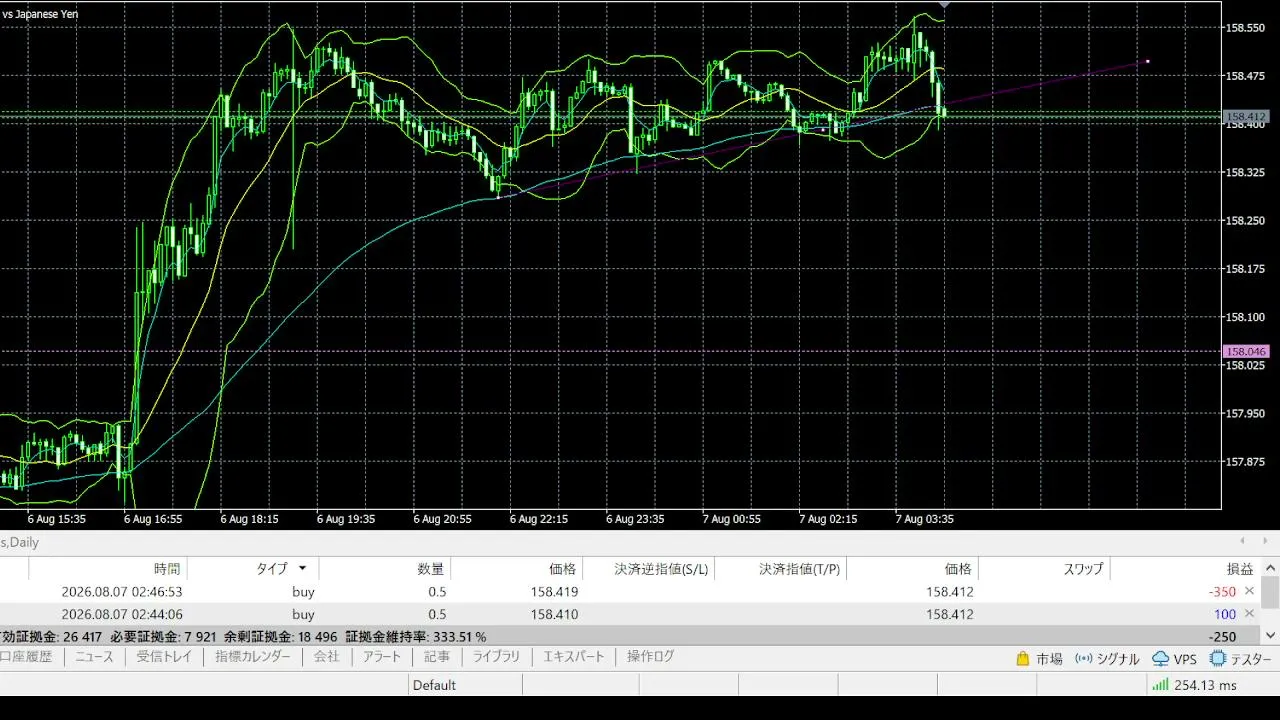Open the VPS cloud icon
The image size is (1280, 720).
[x=1161, y=658]
